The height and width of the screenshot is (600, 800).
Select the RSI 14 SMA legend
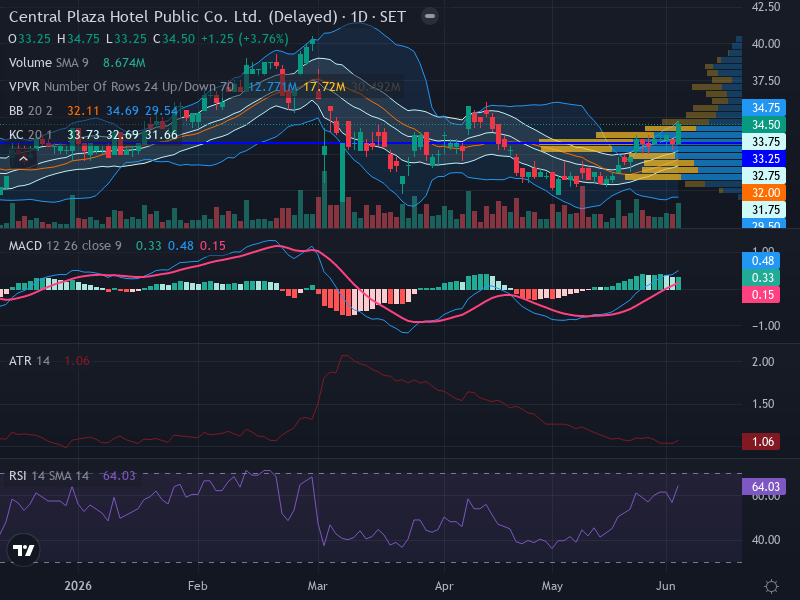click(x=48, y=476)
